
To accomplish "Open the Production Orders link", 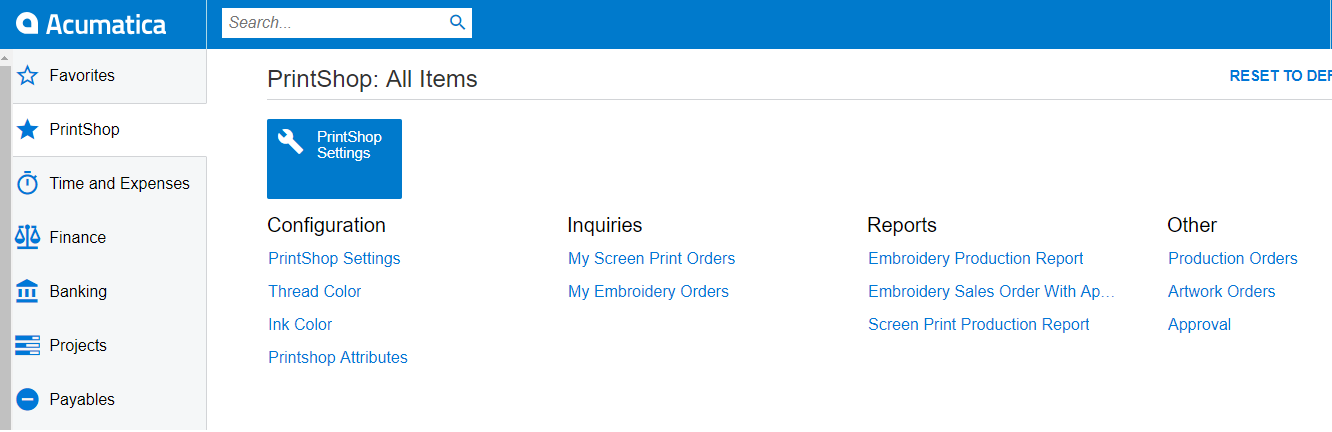I will coord(1232,259).
